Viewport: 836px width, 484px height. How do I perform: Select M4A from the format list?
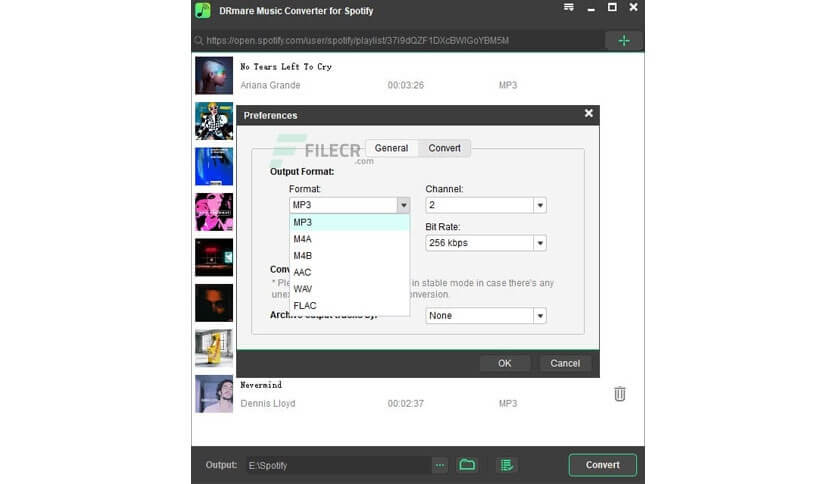click(349, 239)
